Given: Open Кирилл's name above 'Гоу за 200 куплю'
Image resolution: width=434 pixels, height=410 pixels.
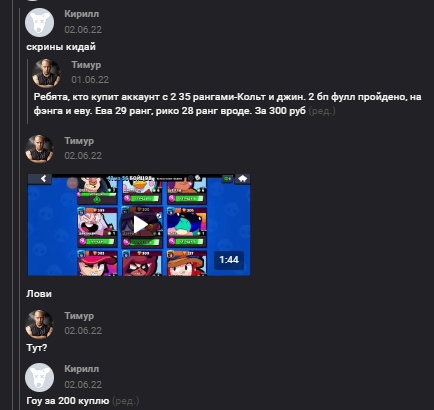Looking at the screenshot, I should [x=82, y=369].
